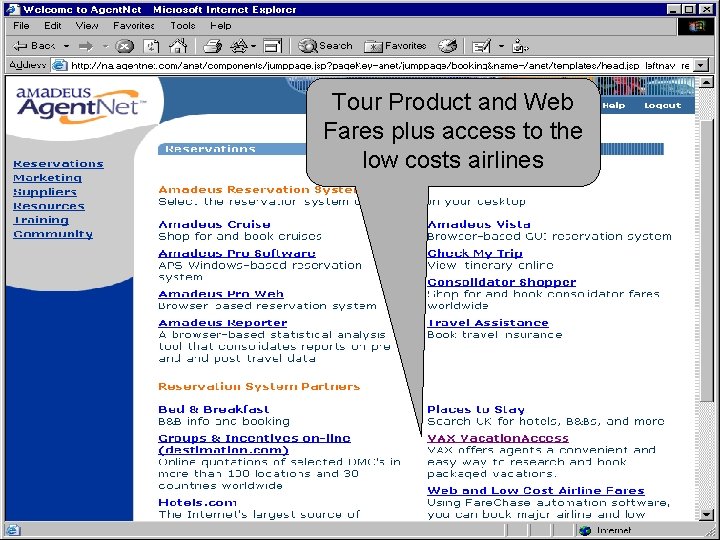This screenshot has height=540, width=720.
Task: Click the Refresh page toolbar icon
Action: 151,46
